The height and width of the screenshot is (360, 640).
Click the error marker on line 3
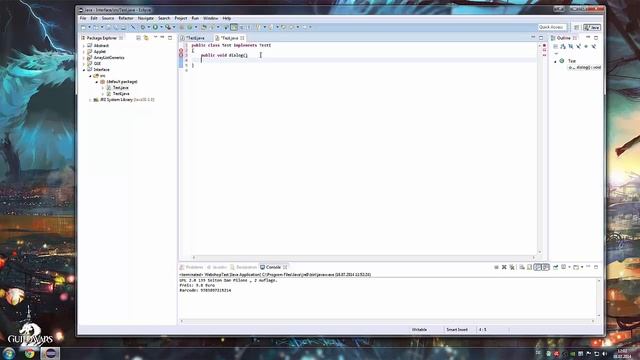pos(181,55)
